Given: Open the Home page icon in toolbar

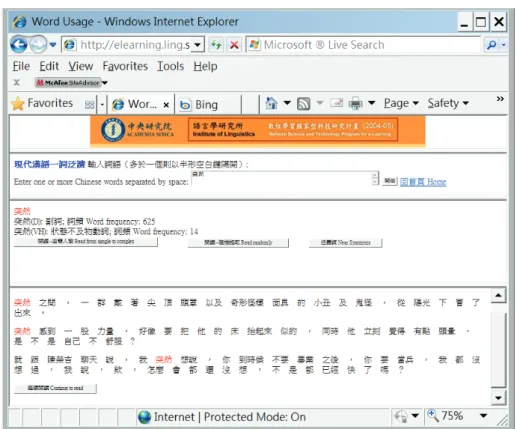Looking at the screenshot, I should click(x=271, y=103).
